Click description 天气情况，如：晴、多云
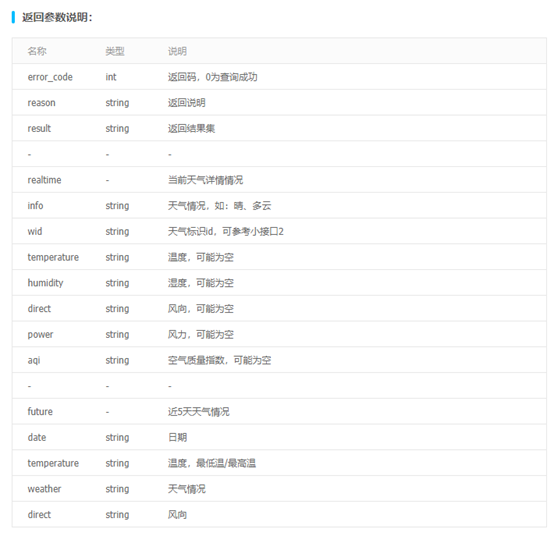Screen dimensions: 554x536 coord(219,206)
